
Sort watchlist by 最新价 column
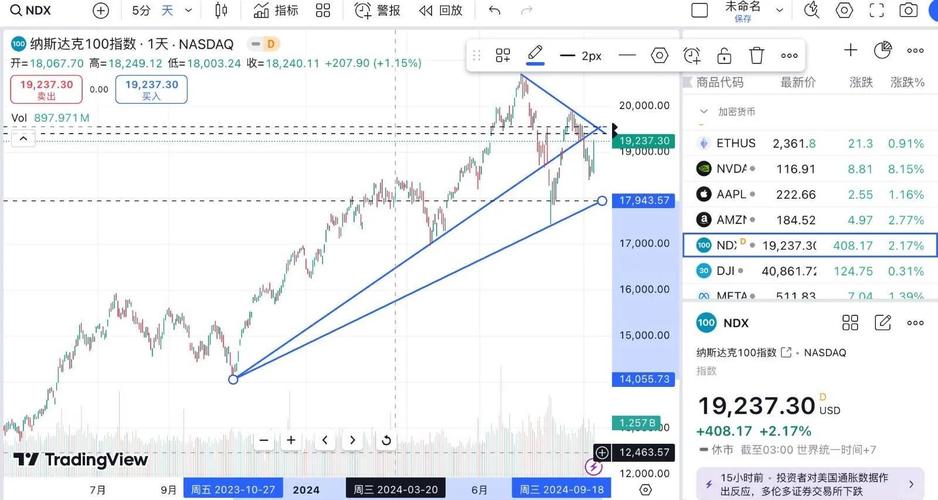(x=797, y=82)
